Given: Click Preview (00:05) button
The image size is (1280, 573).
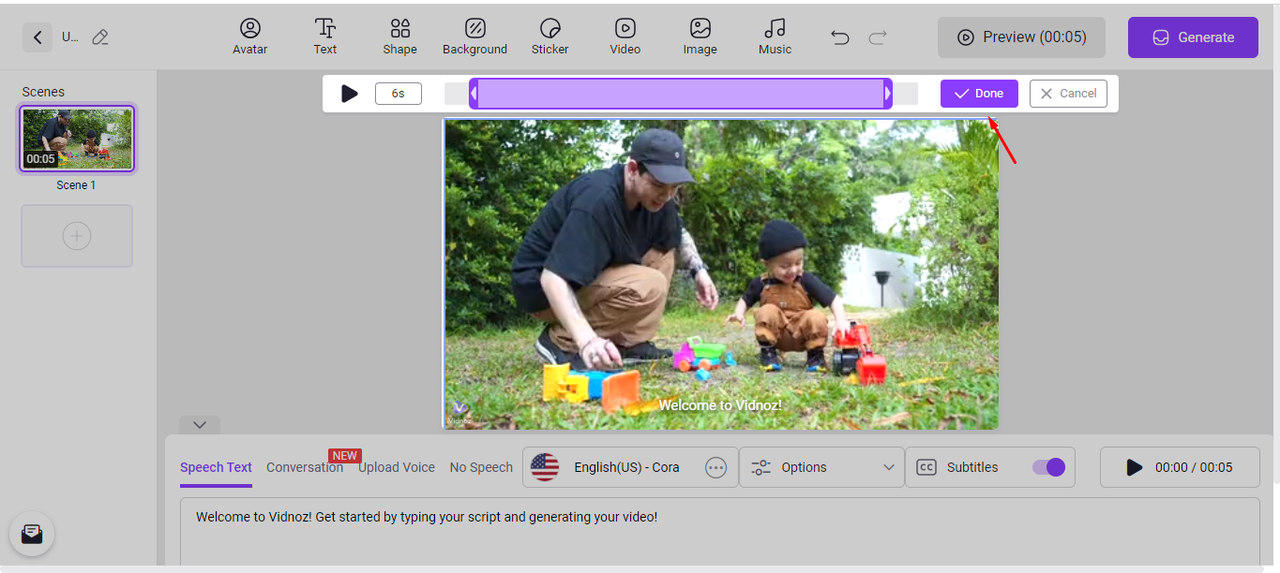Looking at the screenshot, I should pyautogui.click(x=1021, y=37).
